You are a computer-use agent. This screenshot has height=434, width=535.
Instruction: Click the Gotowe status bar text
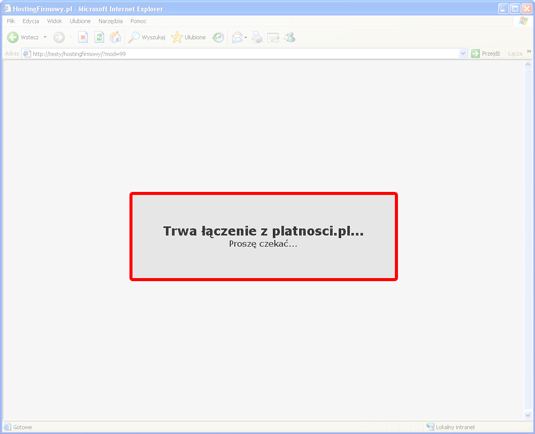pyautogui.click(x=22, y=427)
